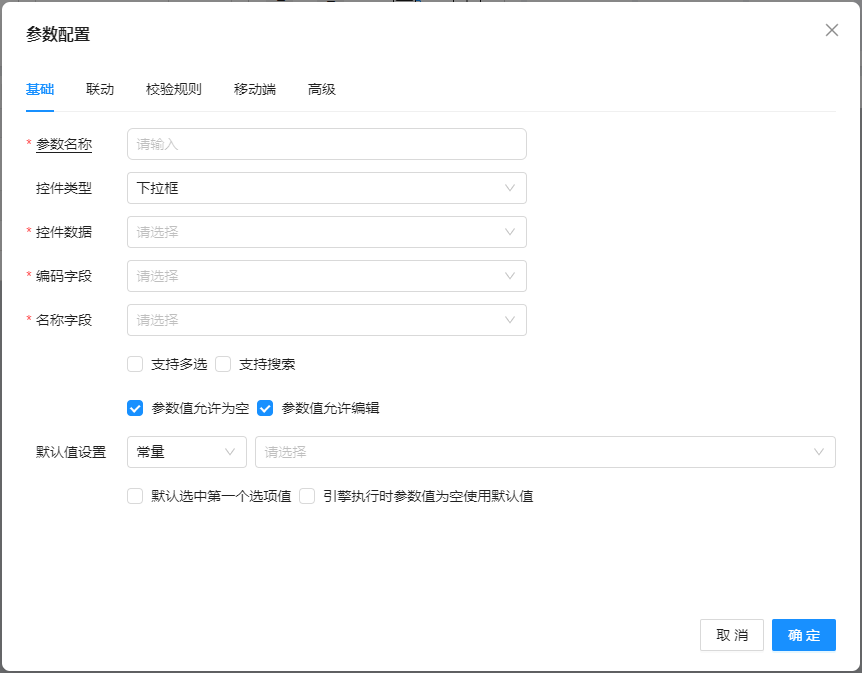Screen dimensions: 862x673
Task: Disable the 参数值允许编辑 checkbox
Action: click(x=265, y=408)
